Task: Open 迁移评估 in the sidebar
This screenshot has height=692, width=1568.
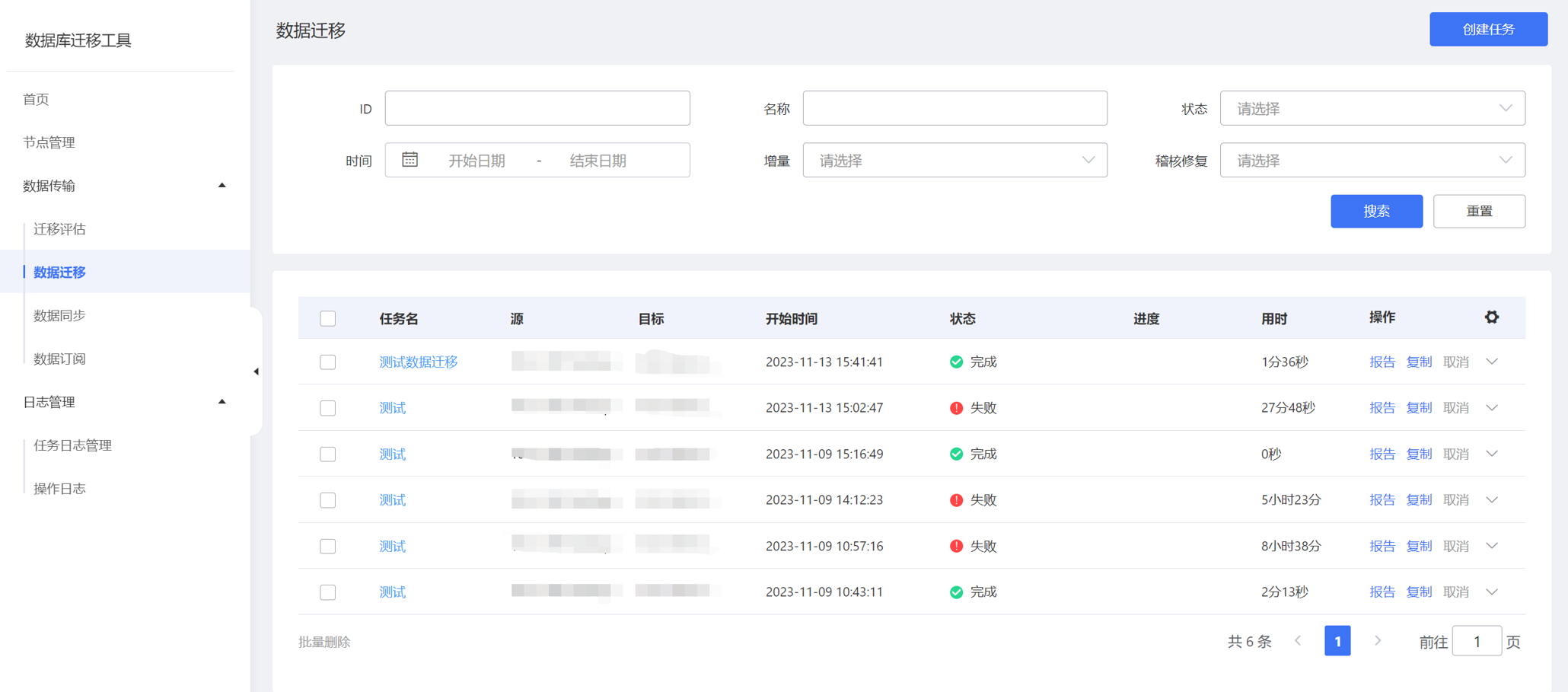Action: point(59,229)
